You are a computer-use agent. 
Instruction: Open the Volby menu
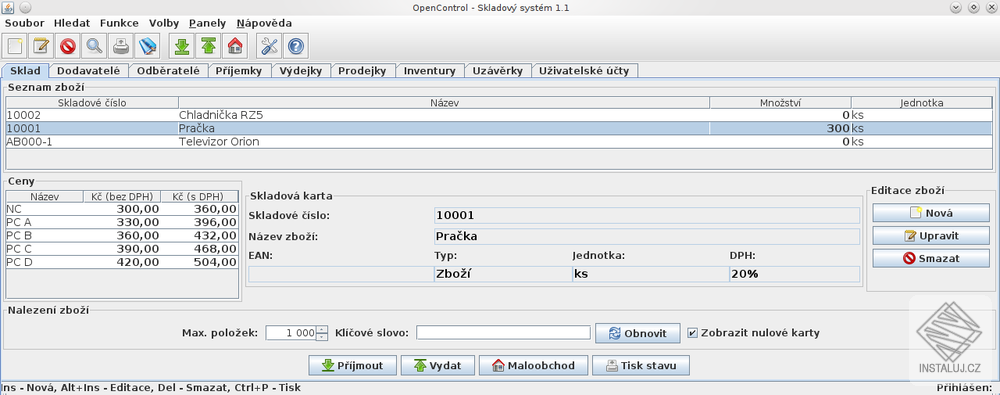coord(164,23)
